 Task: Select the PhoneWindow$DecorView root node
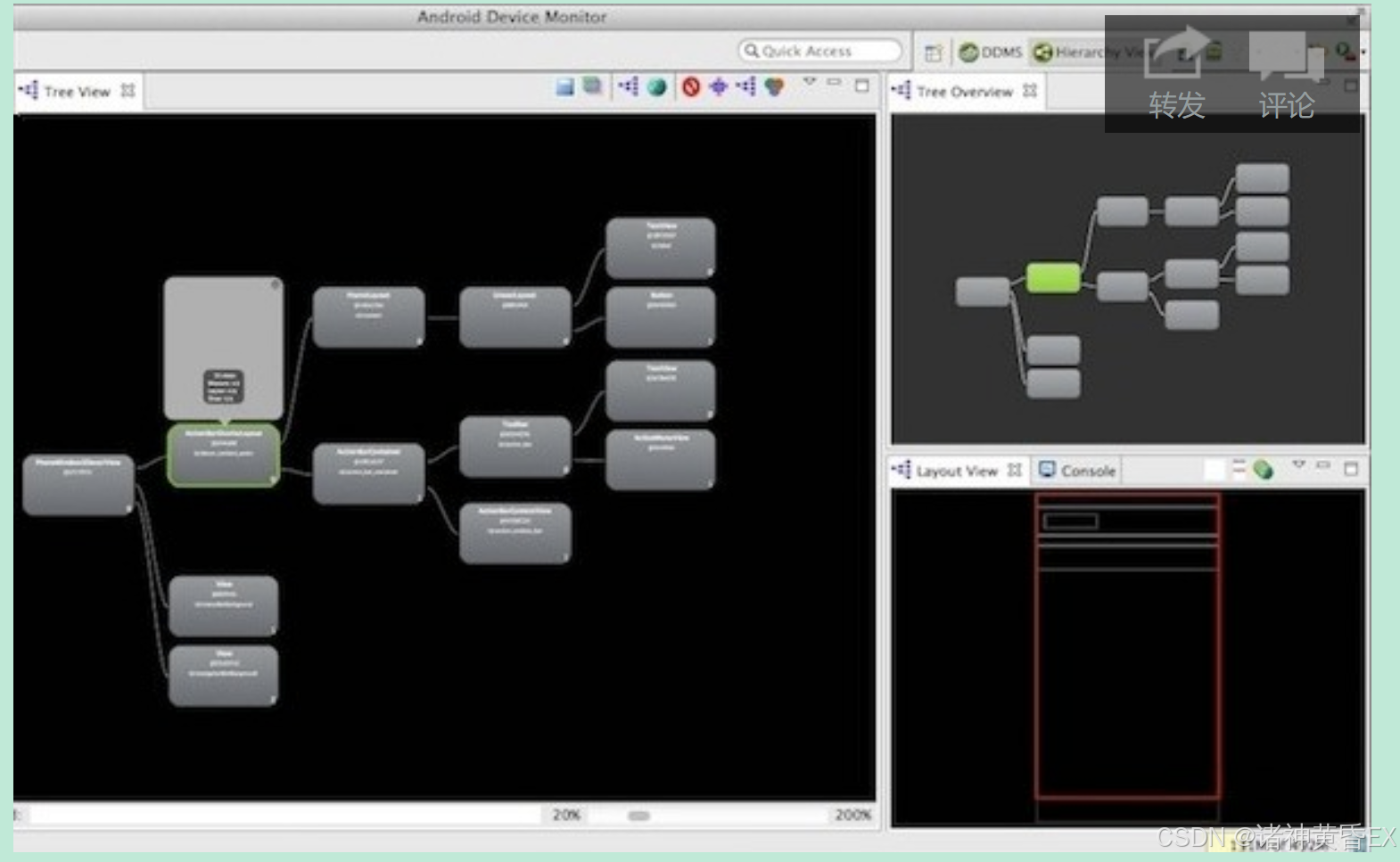coord(78,485)
